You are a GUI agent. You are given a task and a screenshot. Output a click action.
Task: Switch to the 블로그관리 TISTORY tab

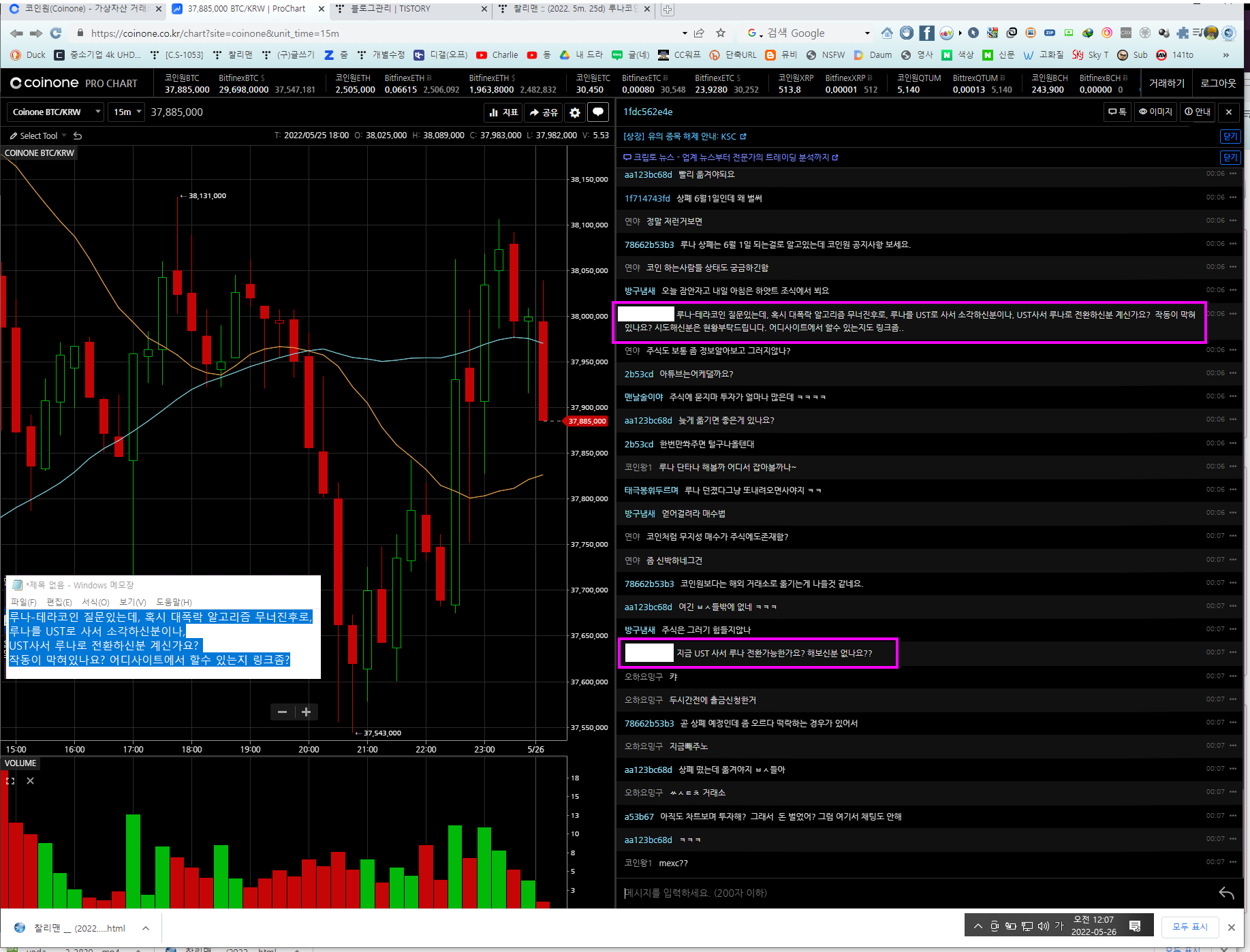(411, 9)
